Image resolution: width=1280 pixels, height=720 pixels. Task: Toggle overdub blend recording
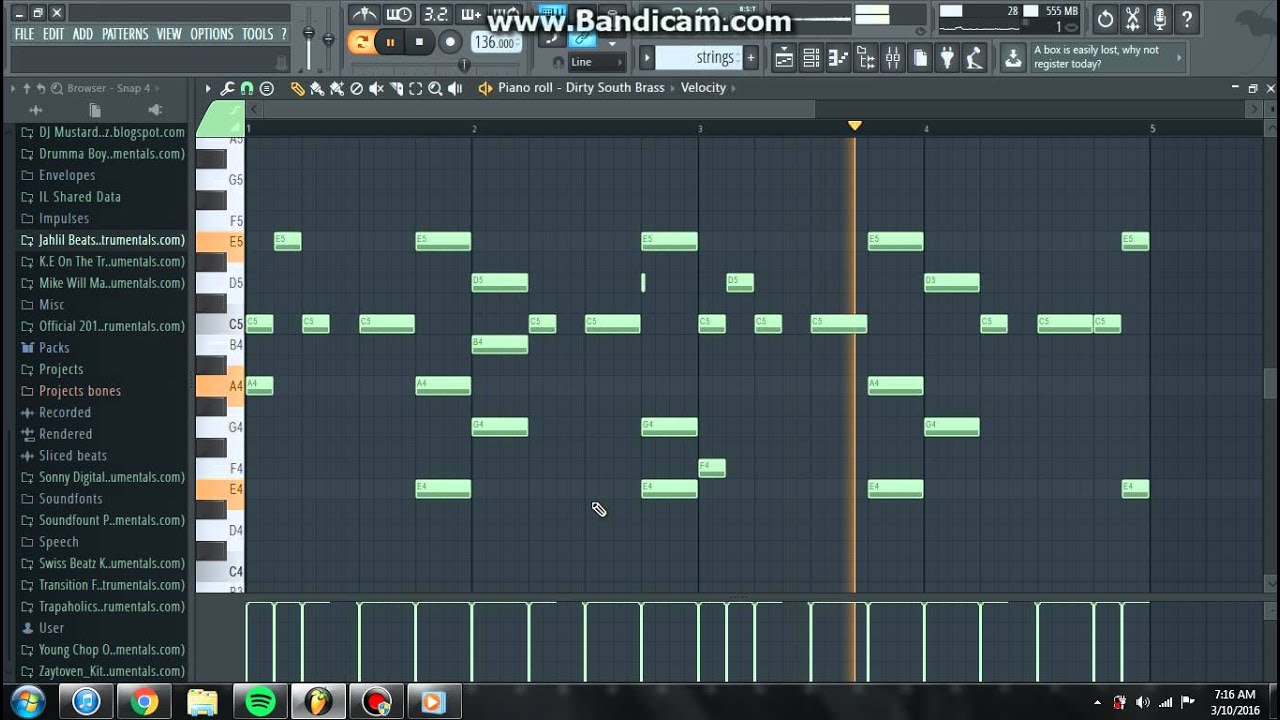click(x=471, y=14)
